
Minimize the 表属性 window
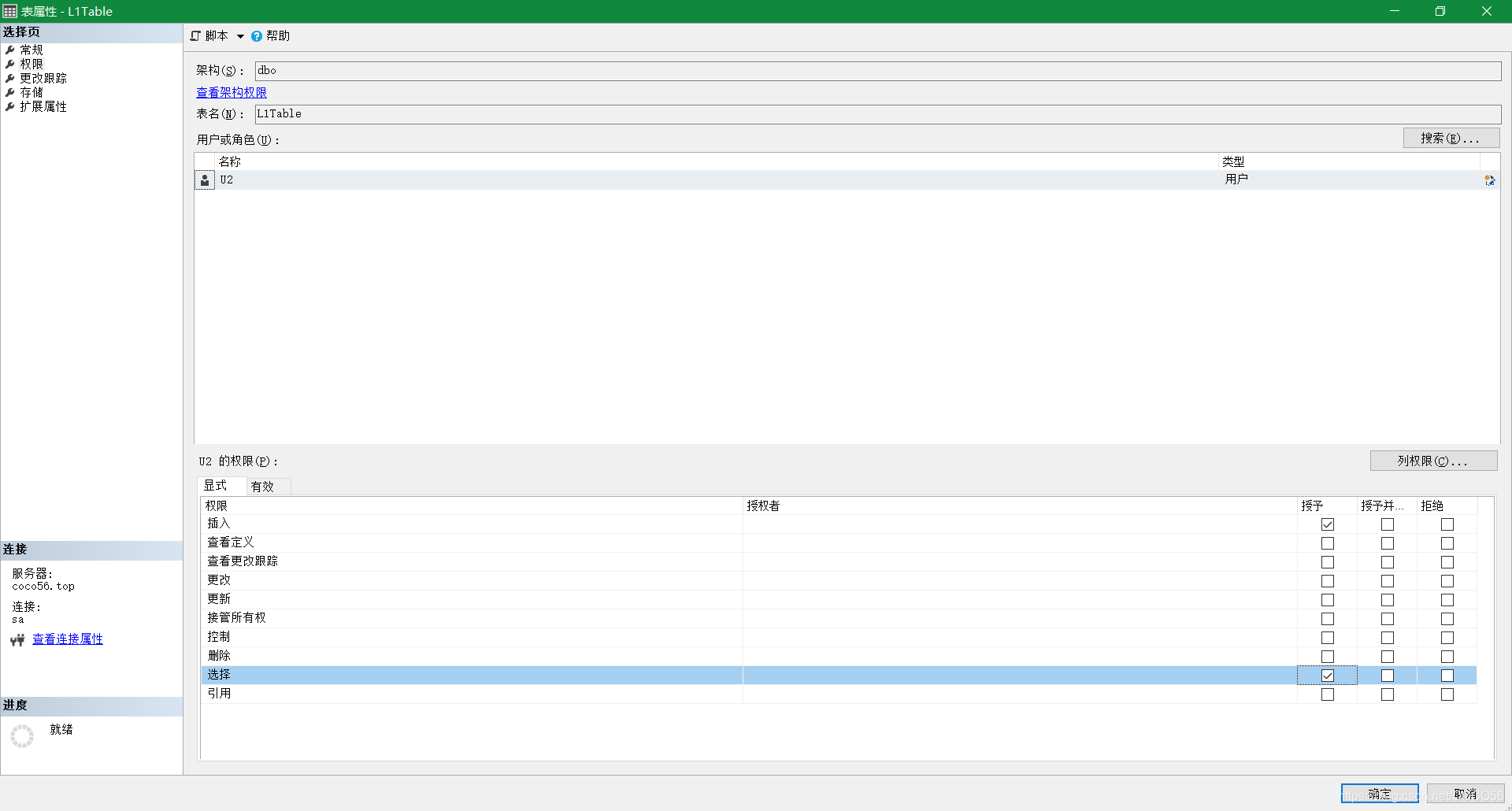(x=1395, y=11)
